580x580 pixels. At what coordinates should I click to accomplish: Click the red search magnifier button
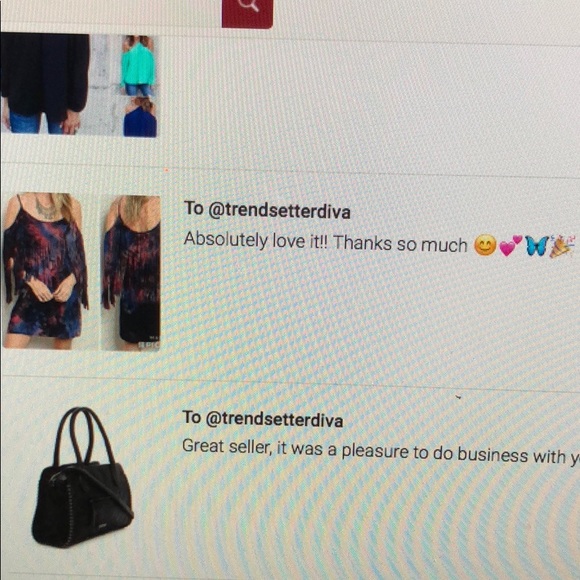coord(247,13)
